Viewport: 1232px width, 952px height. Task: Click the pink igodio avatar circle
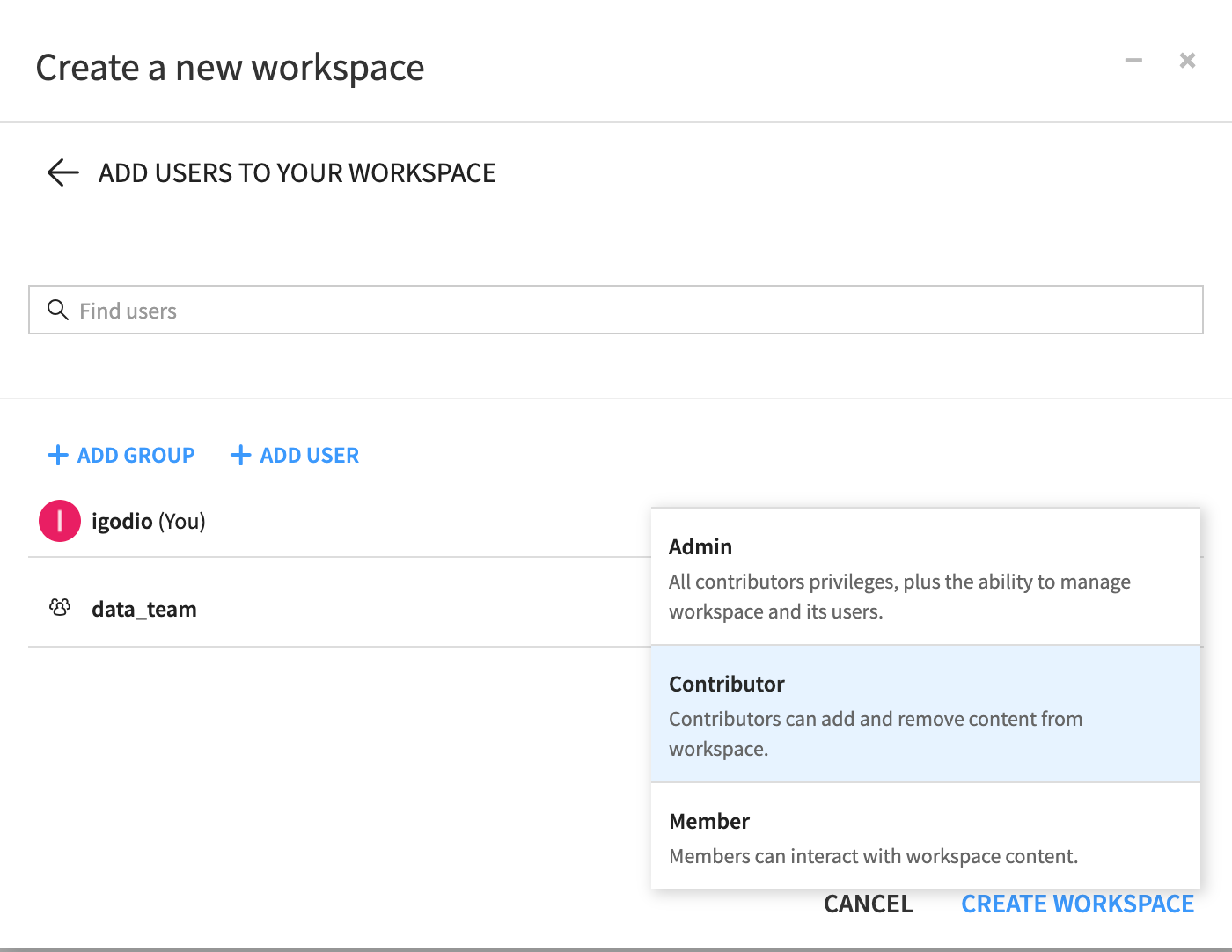coord(60,521)
